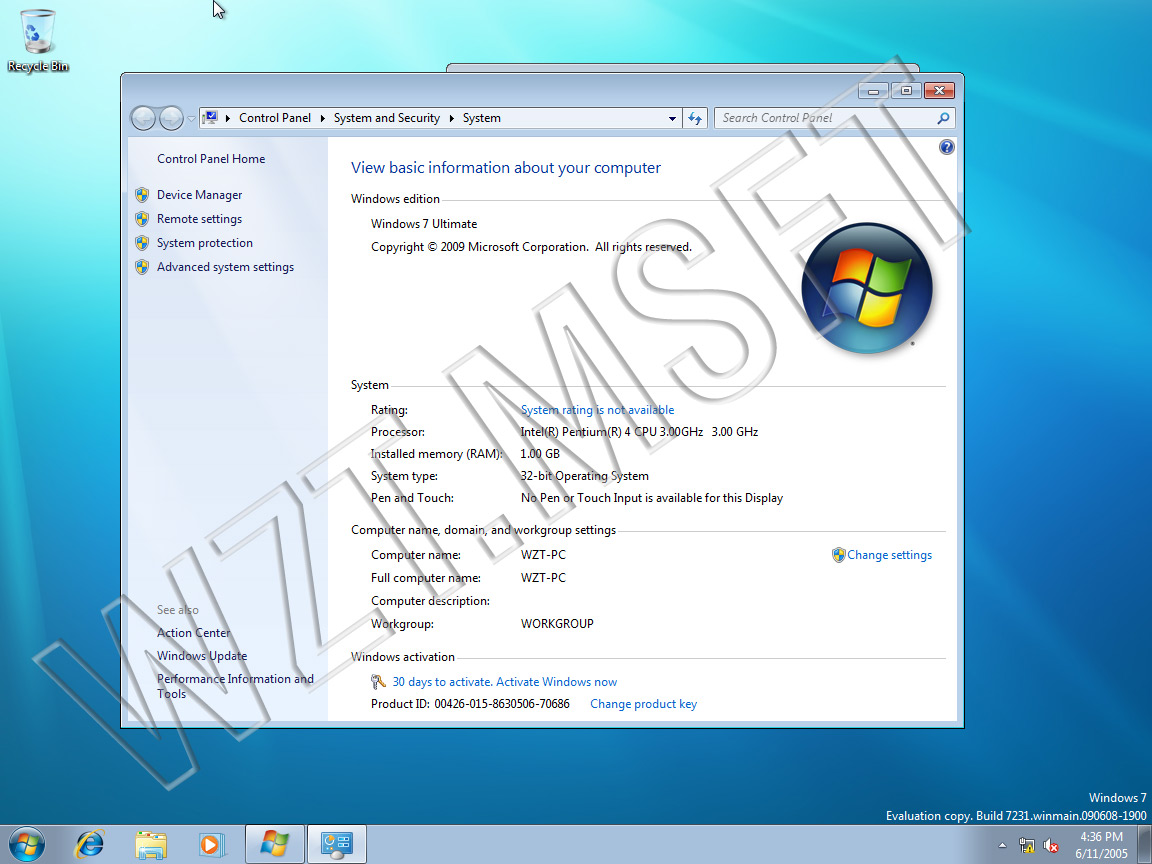Open Windows Update link
The width and height of the screenshot is (1152, 864).
click(x=202, y=656)
